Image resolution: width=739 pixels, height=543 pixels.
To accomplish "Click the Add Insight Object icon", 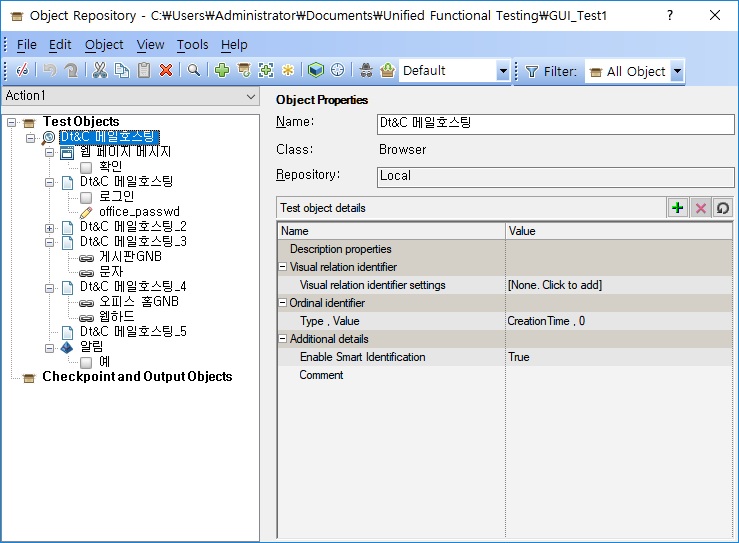I will [266, 71].
